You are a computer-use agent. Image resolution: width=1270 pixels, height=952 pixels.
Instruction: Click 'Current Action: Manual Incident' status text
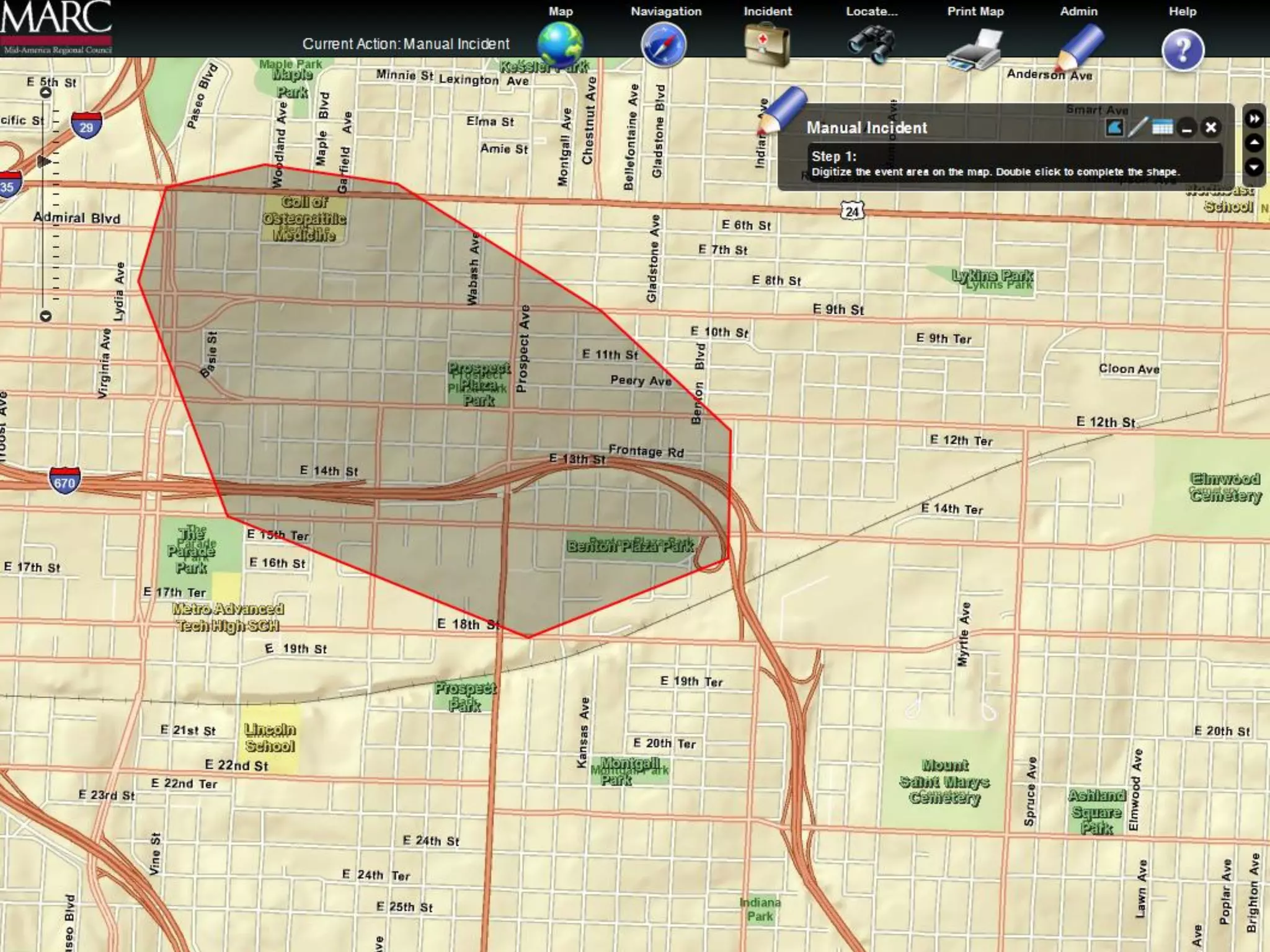(x=406, y=44)
